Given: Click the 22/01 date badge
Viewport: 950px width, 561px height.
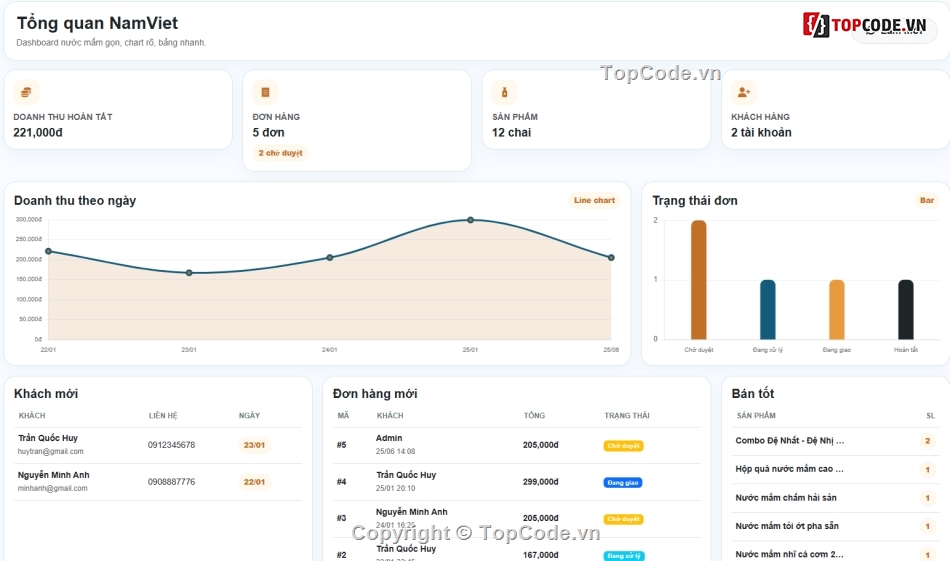Looking at the screenshot, I should click(x=254, y=482).
